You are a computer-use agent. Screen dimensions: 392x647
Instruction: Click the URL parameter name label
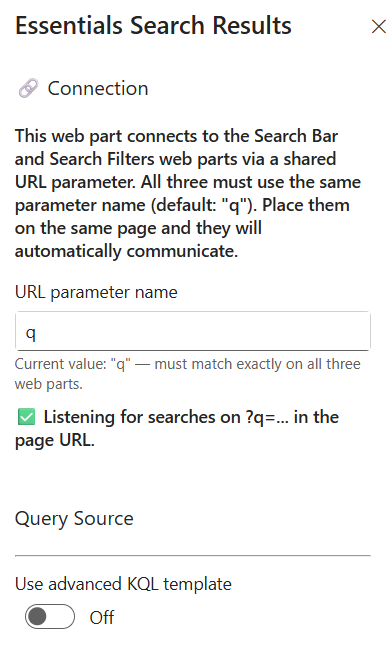click(x=96, y=292)
